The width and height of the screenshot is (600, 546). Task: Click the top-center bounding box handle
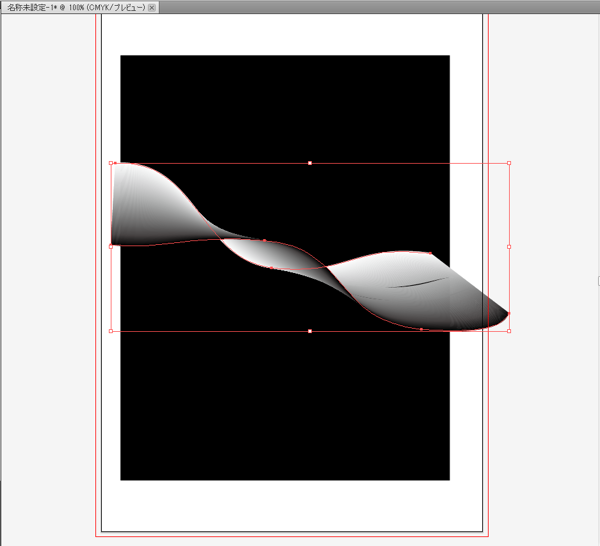click(x=310, y=163)
